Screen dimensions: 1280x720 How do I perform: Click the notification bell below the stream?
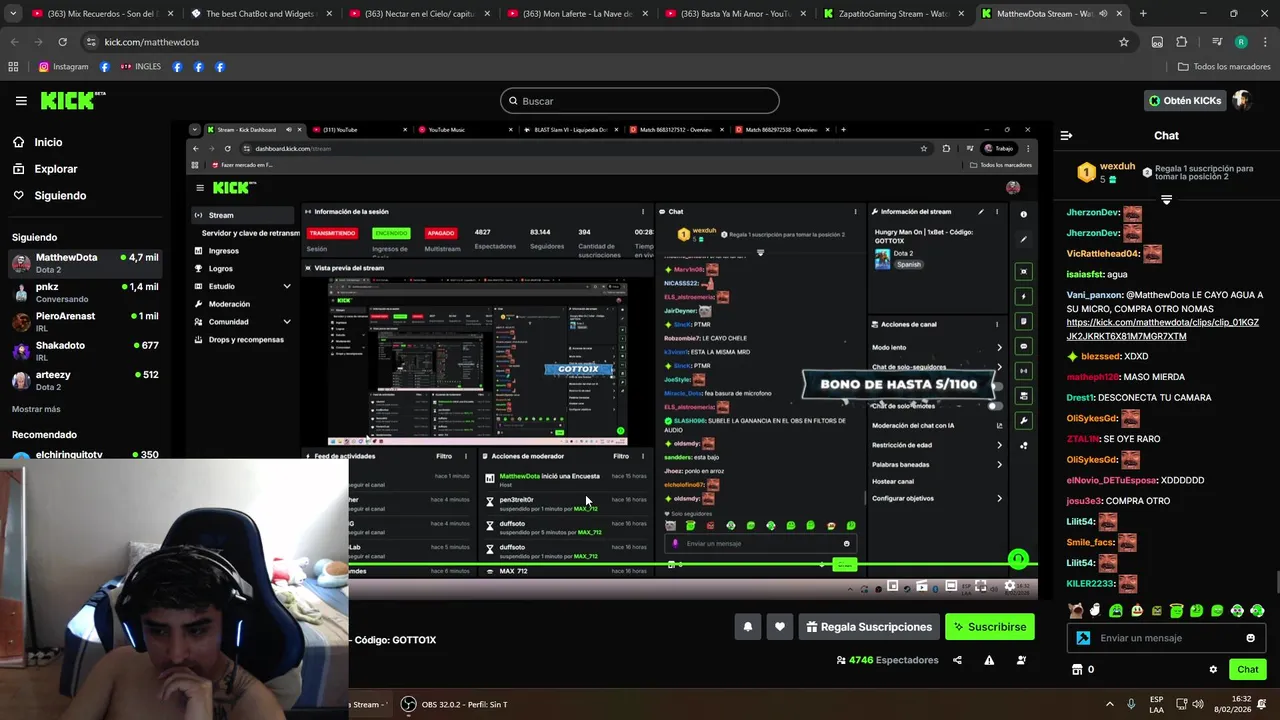[x=747, y=627]
